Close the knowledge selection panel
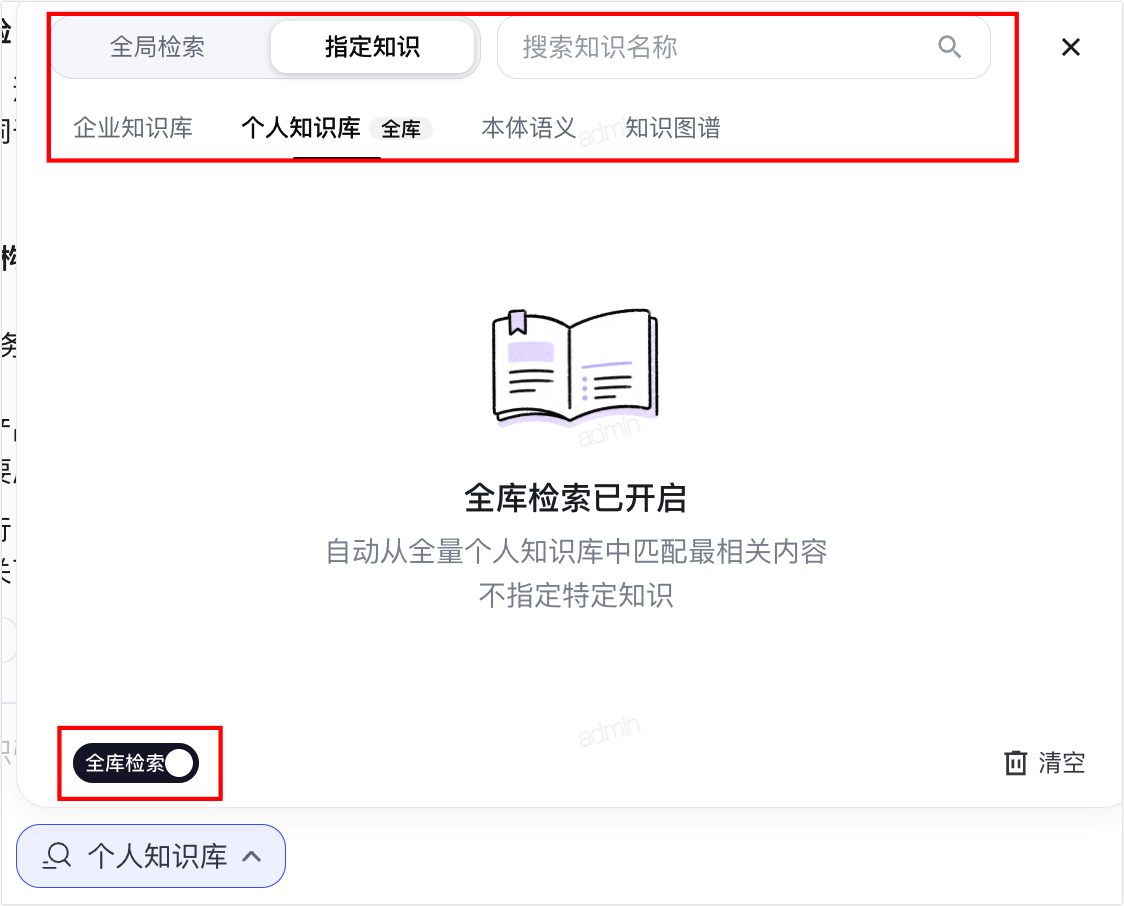The height and width of the screenshot is (906, 1124). pos(1070,47)
